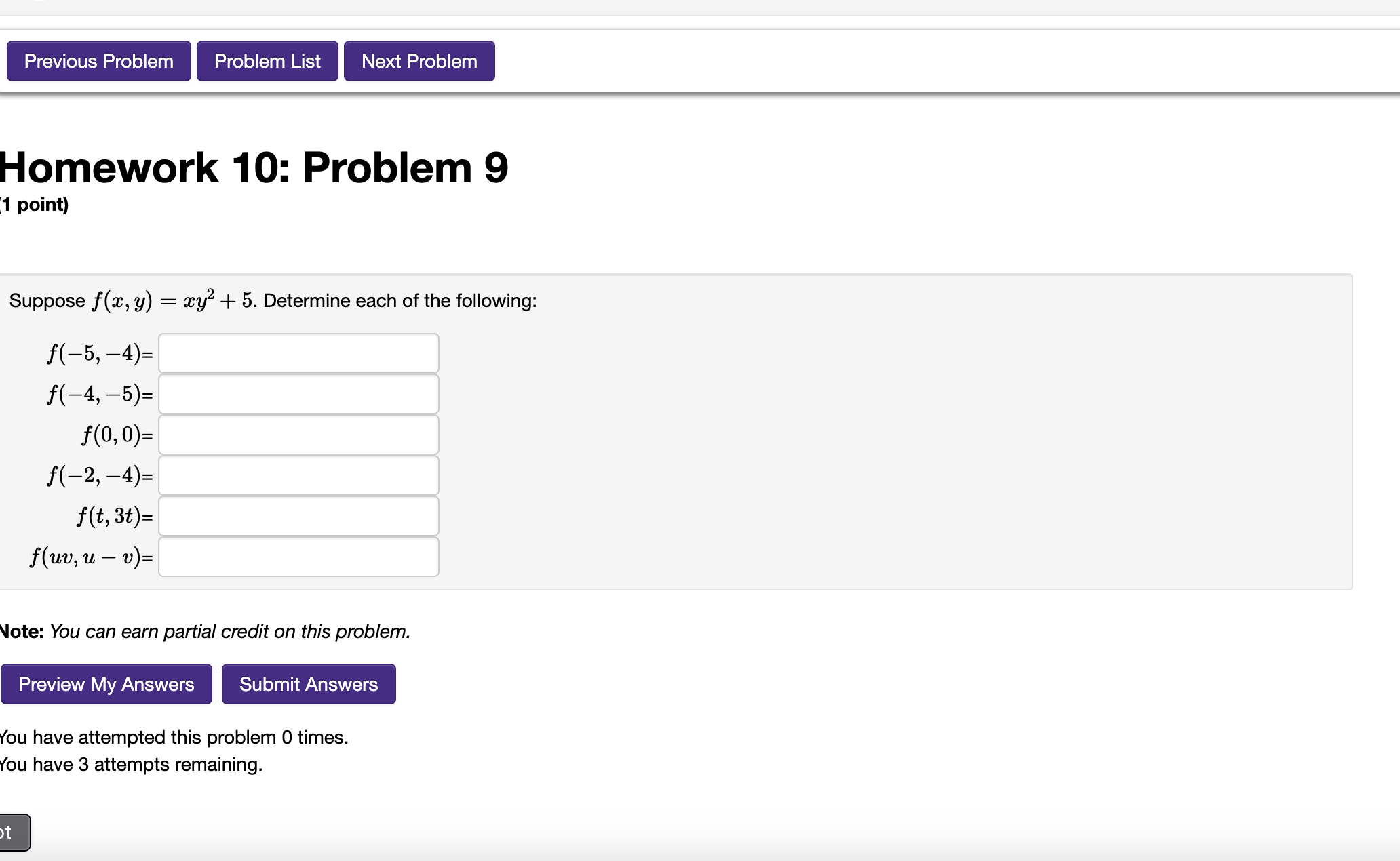
Task: Focus the f(t,3t) answer field
Action: (x=298, y=516)
